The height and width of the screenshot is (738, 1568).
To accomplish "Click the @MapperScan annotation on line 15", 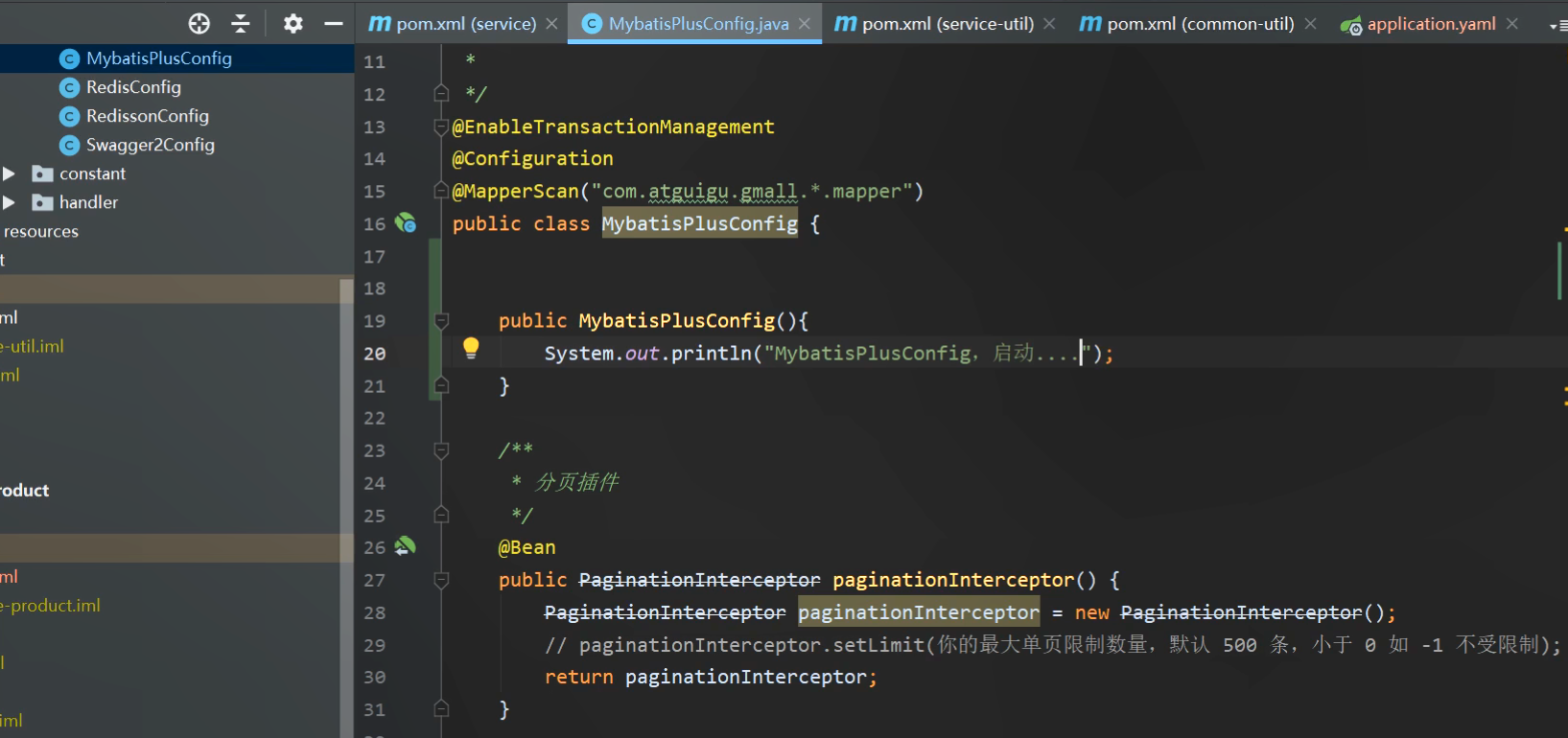I will tap(515, 191).
